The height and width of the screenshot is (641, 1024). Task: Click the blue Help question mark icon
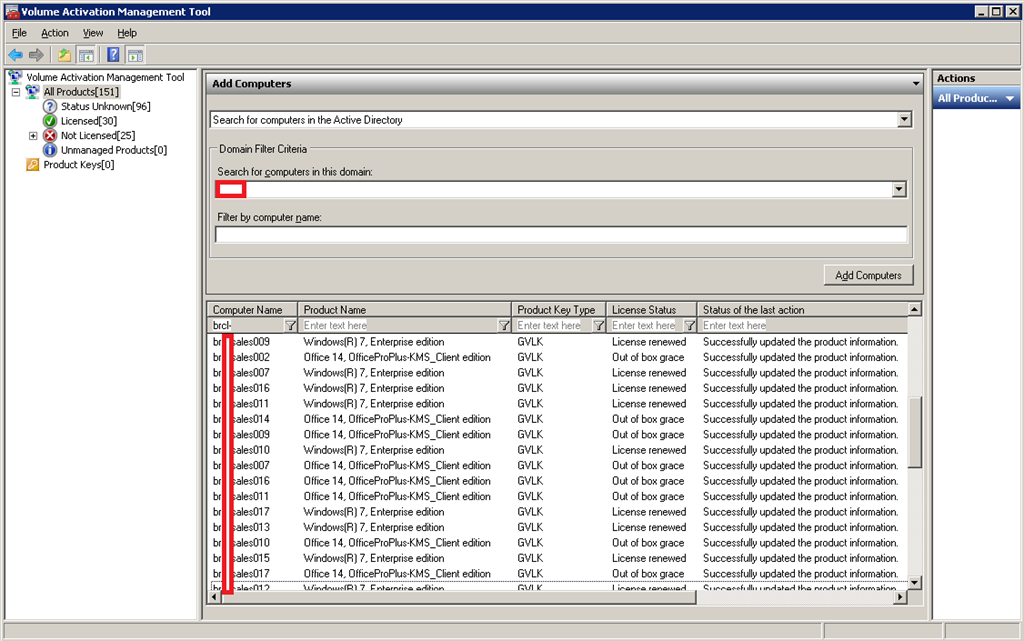tap(113, 55)
